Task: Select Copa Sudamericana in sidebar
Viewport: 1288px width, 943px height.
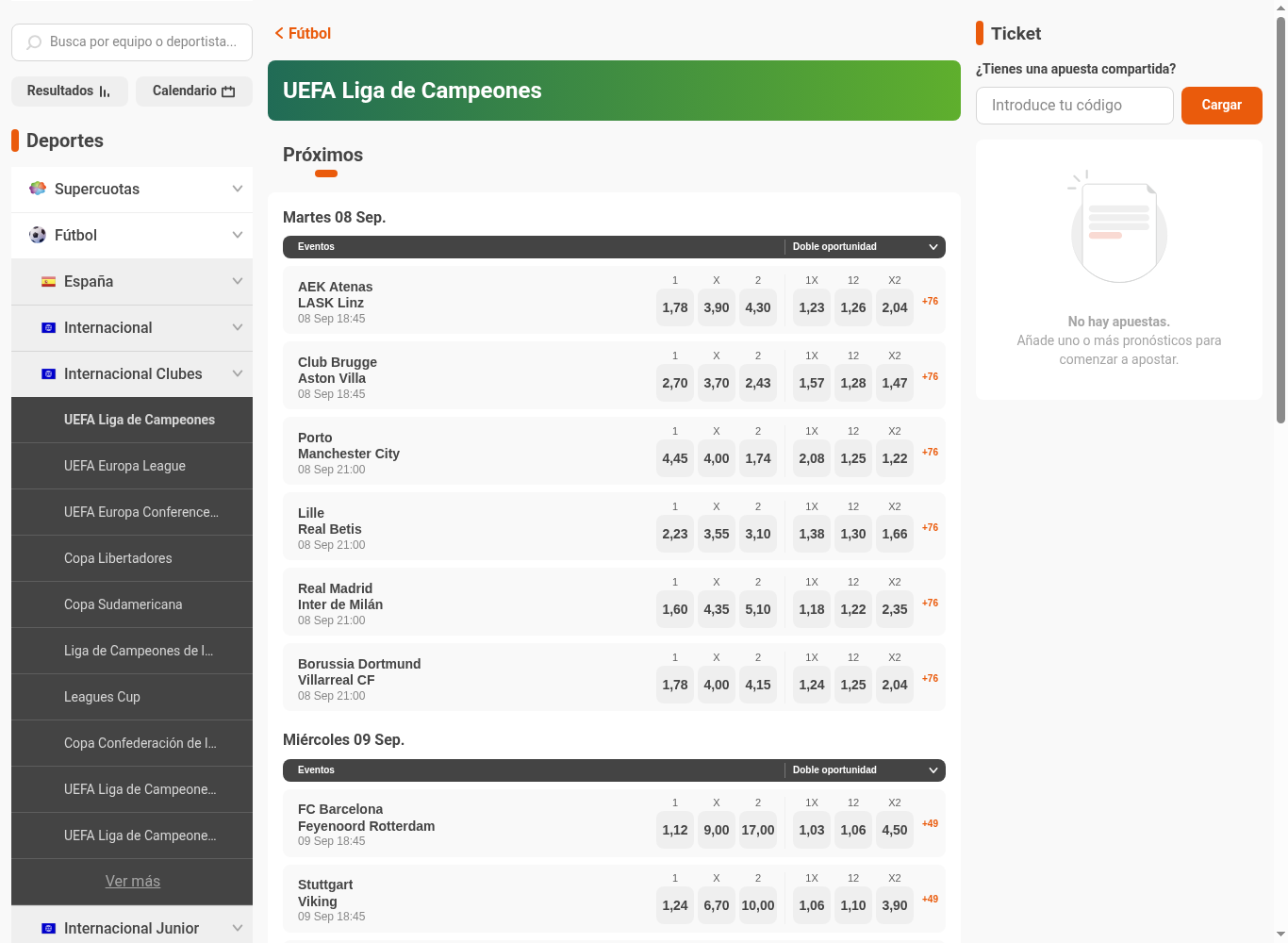Action: pyautogui.click(x=132, y=604)
